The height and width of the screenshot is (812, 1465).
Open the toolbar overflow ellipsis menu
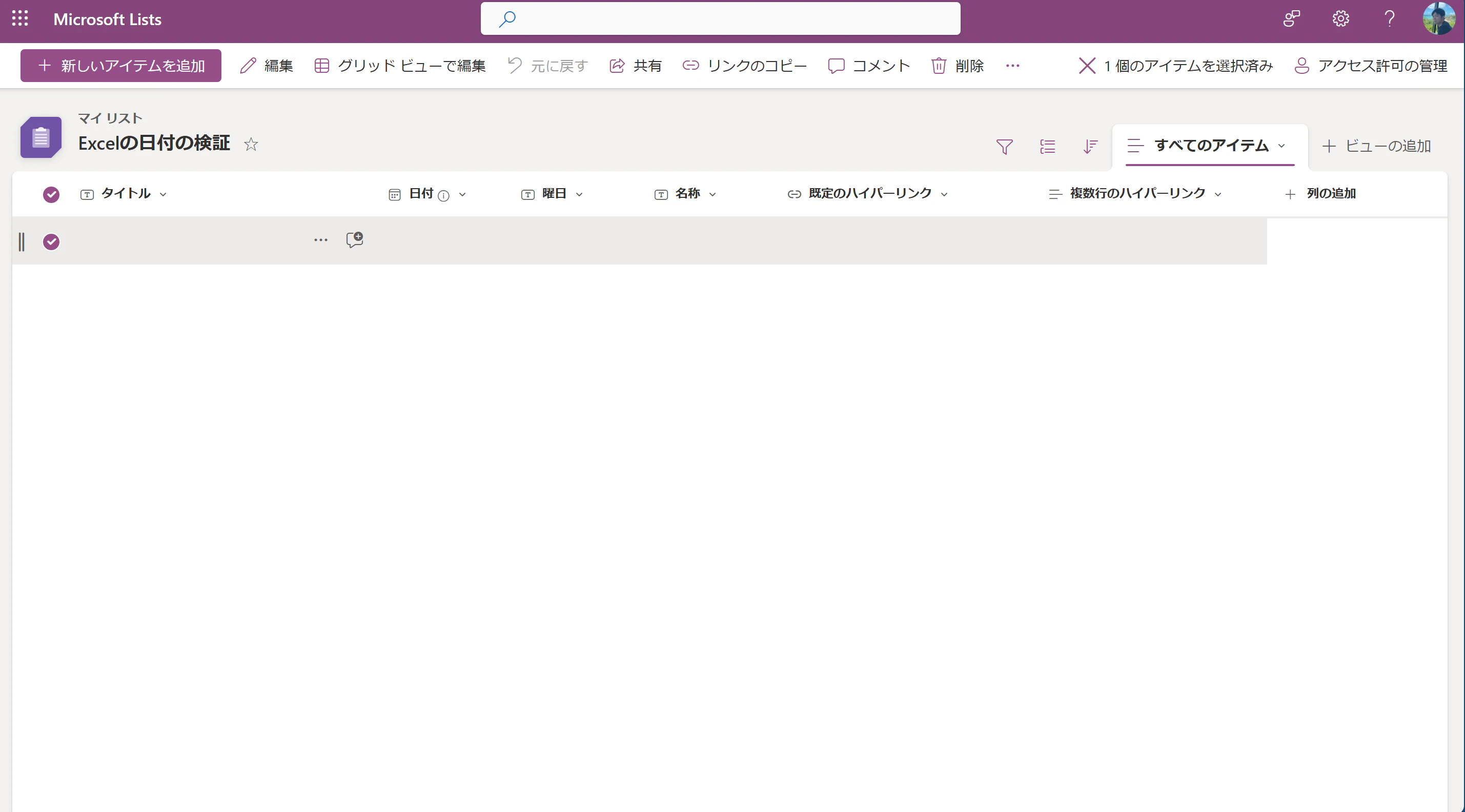[x=1012, y=66]
